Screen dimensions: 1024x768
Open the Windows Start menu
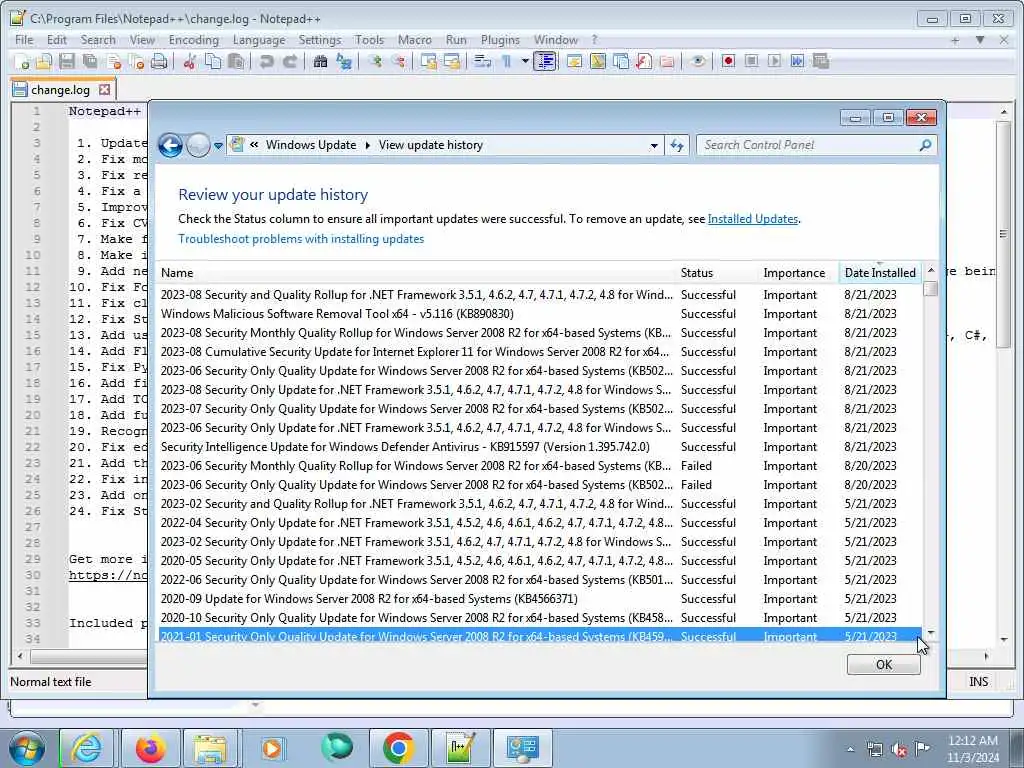(26, 748)
